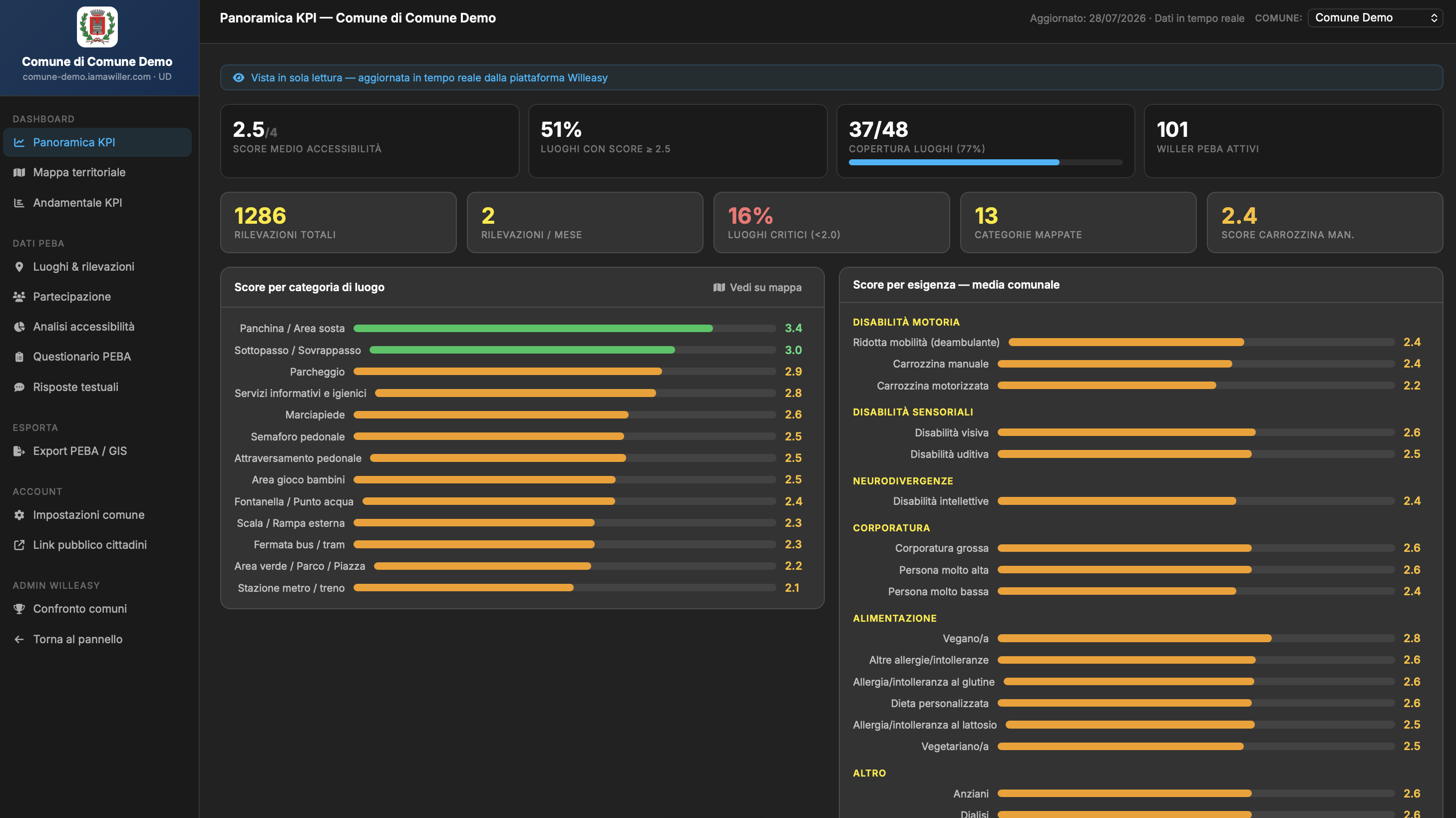
Task: Click the eye icon in the read-only banner
Action: tap(239, 77)
